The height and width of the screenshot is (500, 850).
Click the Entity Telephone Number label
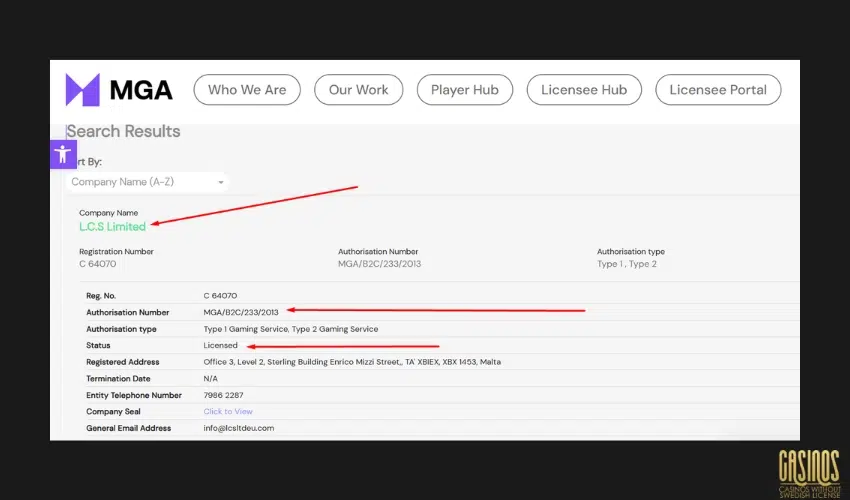[x=134, y=395]
